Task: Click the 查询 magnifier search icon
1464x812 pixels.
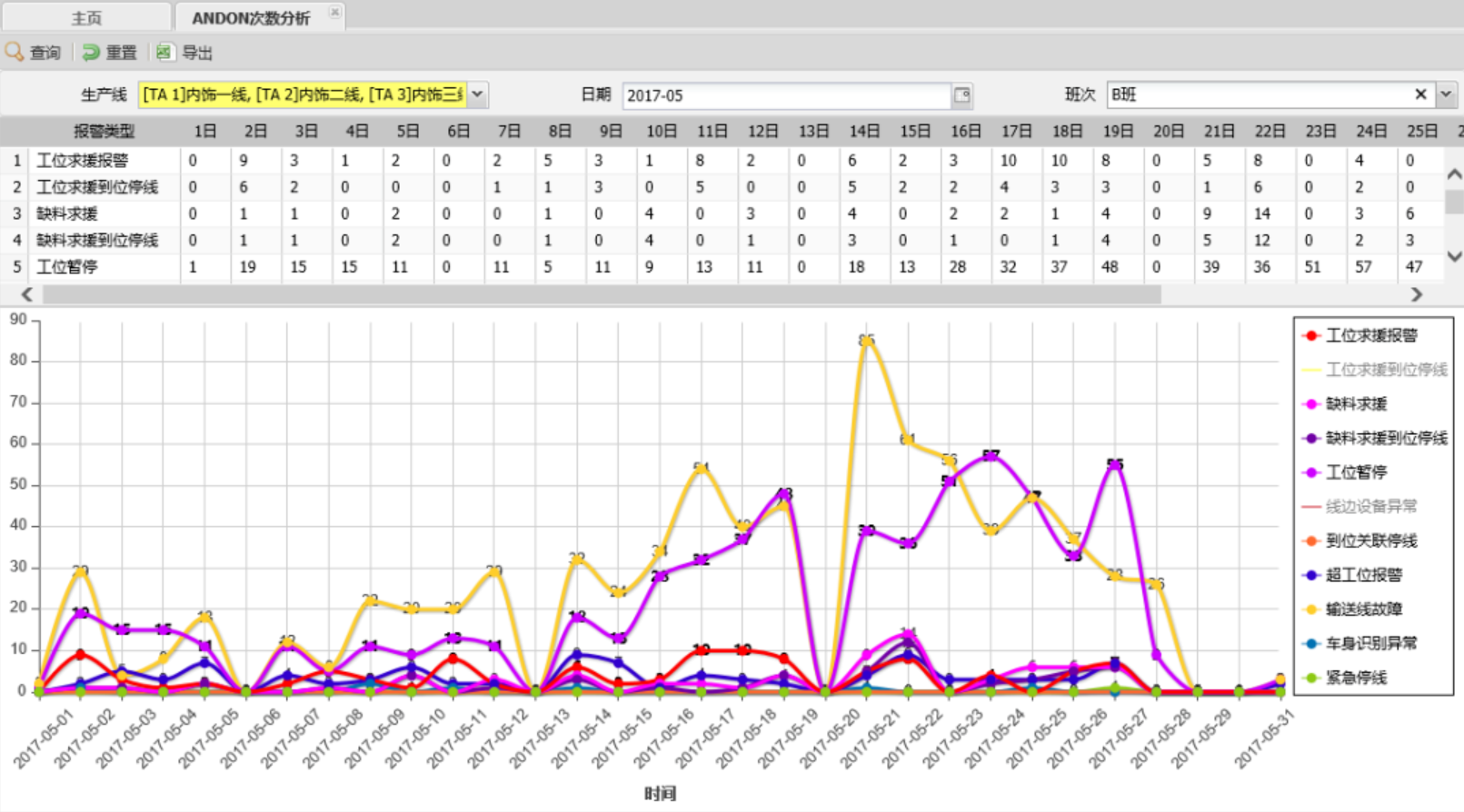Action: [x=15, y=52]
